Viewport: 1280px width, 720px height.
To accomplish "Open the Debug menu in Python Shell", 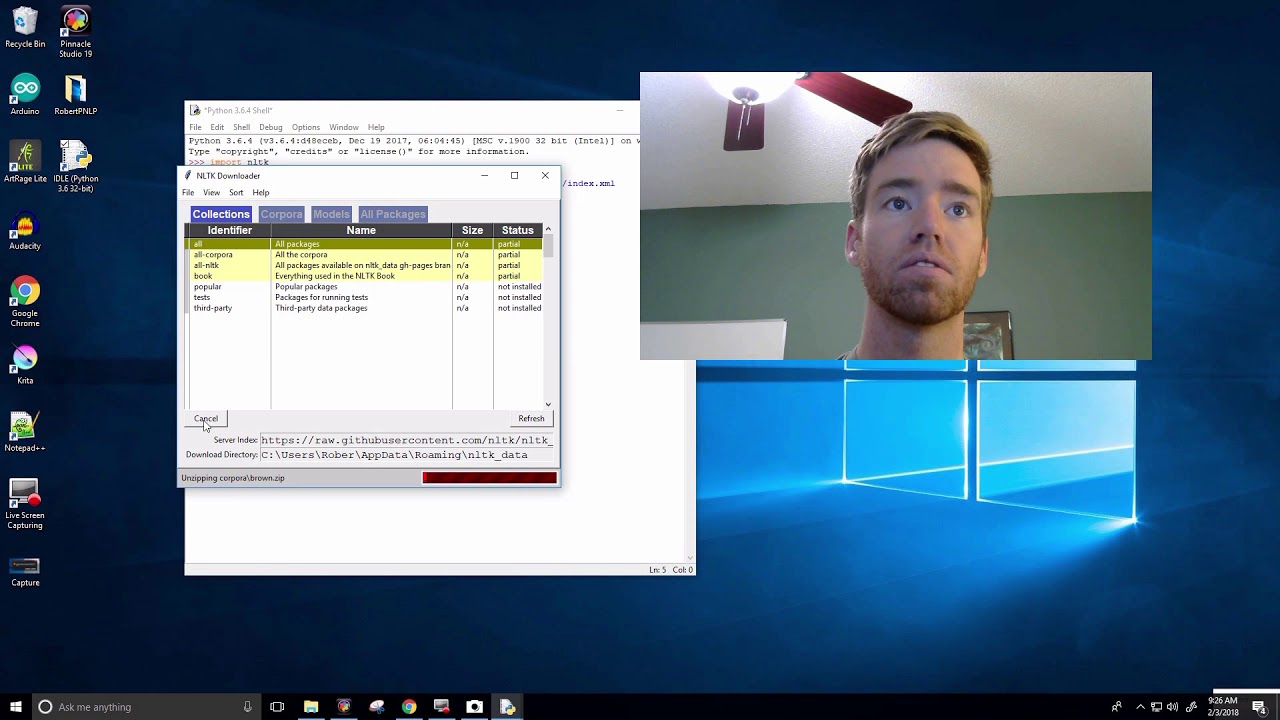I will pos(271,127).
